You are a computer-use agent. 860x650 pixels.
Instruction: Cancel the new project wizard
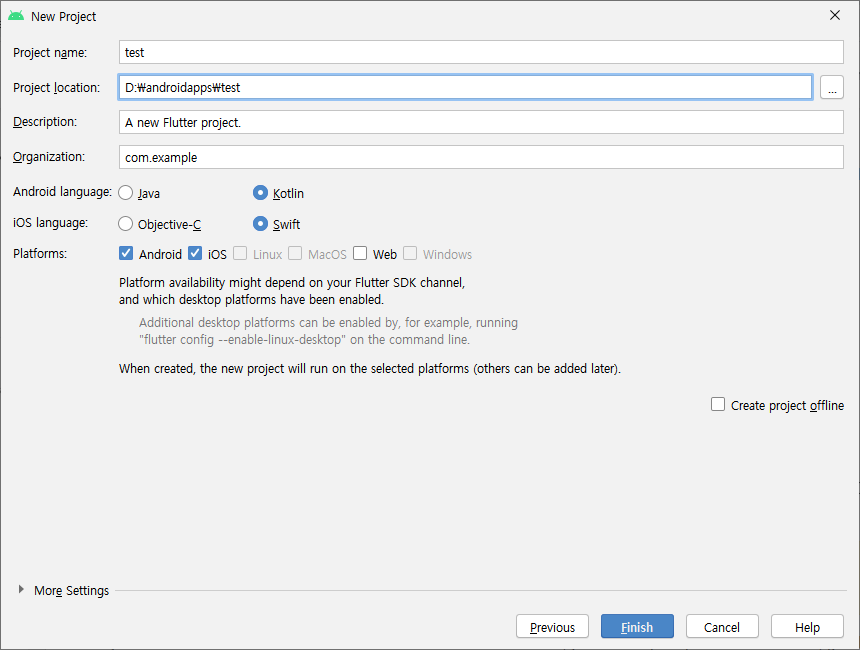tap(722, 626)
